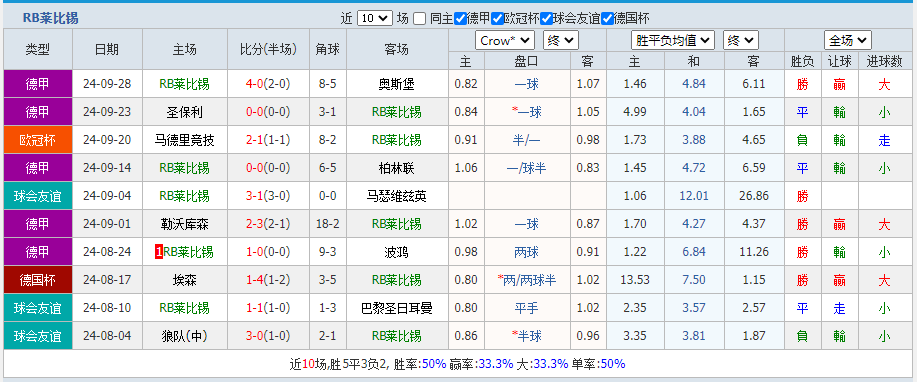This screenshot has width=917, height=382.
Task: Click the 进球数 column header
Action: click(x=884, y=60)
